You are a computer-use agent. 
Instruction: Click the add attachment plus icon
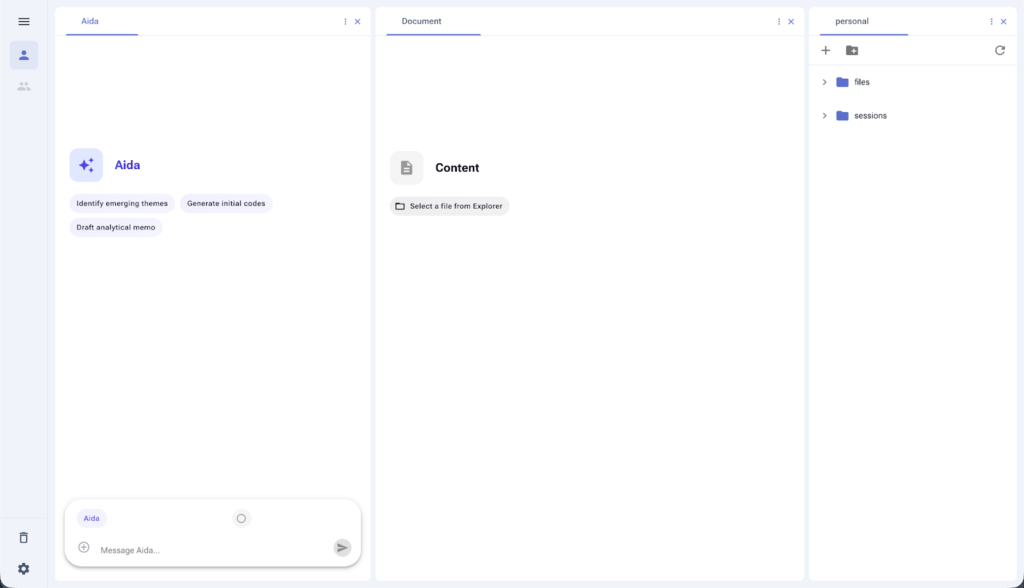pos(84,547)
